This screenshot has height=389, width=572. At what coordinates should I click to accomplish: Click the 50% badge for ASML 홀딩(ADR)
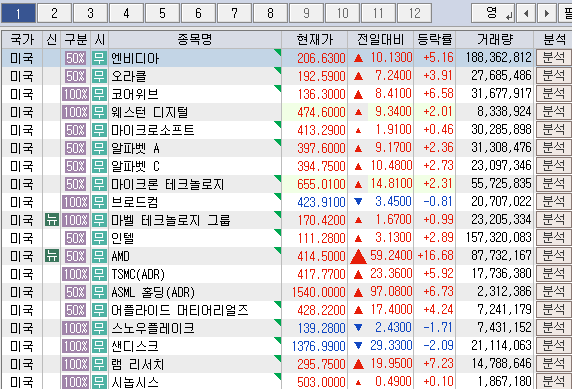pos(76,292)
